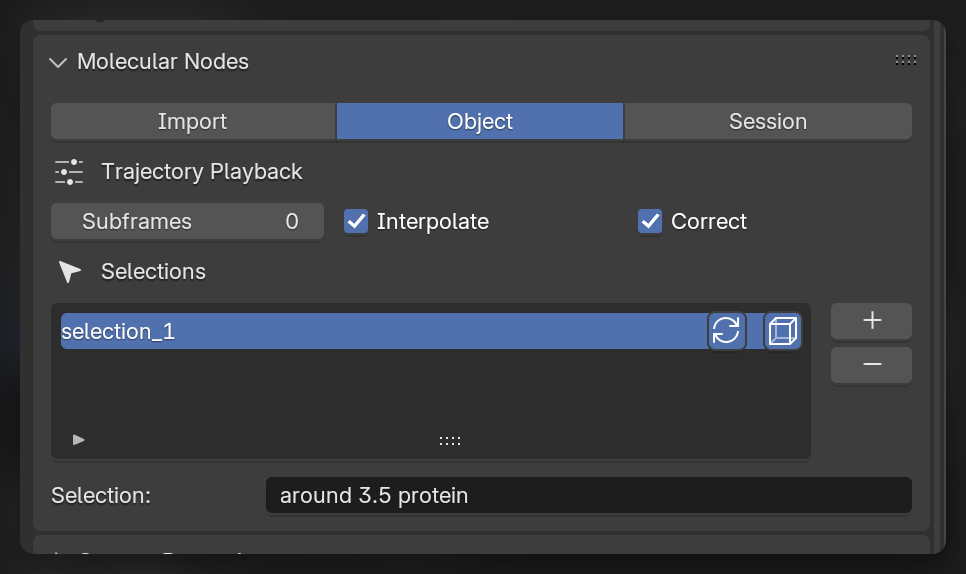The image size is (966, 574).
Task: Uncheck the Correct checkbox
Action: [x=650, y=221]
